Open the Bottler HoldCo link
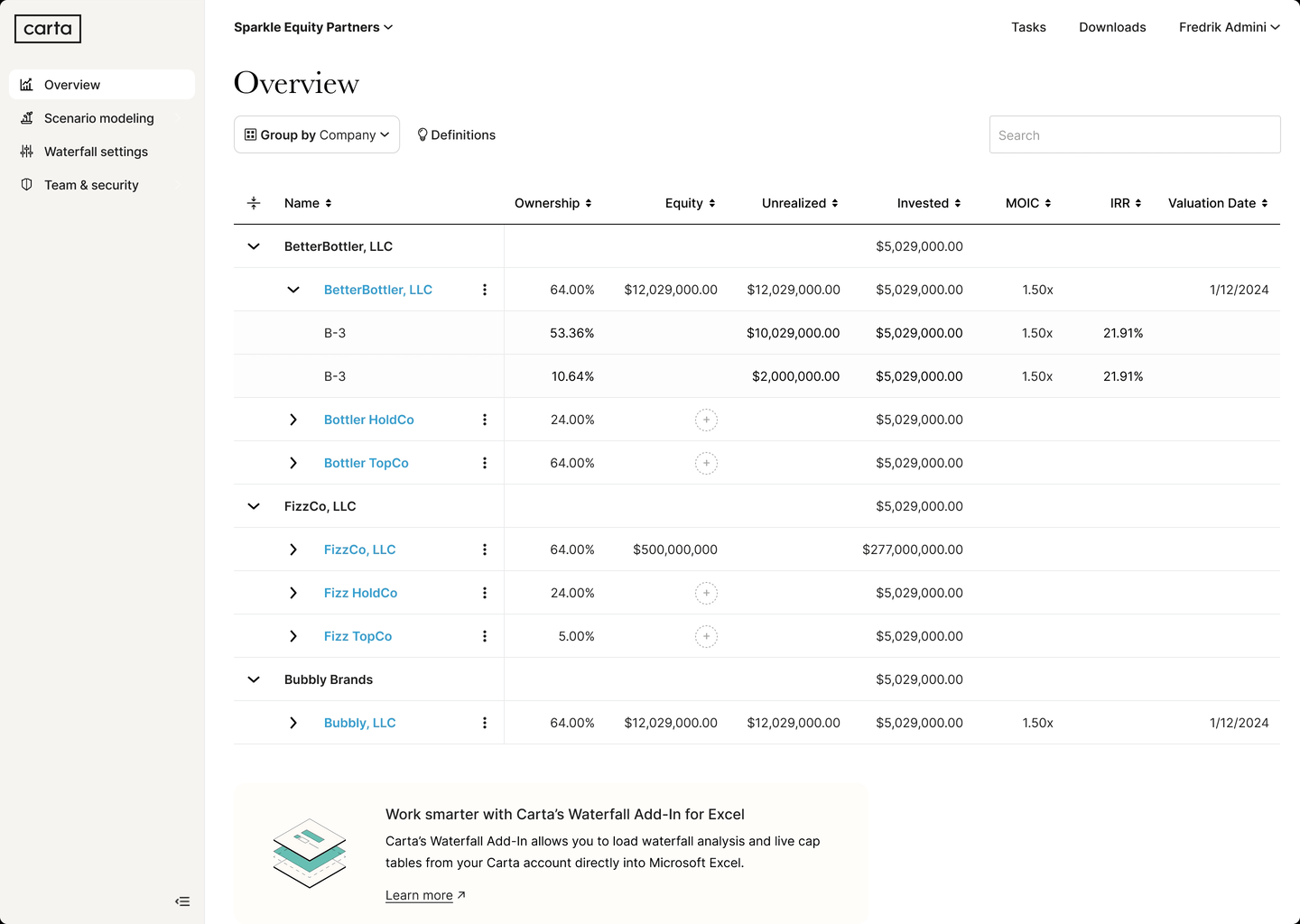 (x=369, y=420)
